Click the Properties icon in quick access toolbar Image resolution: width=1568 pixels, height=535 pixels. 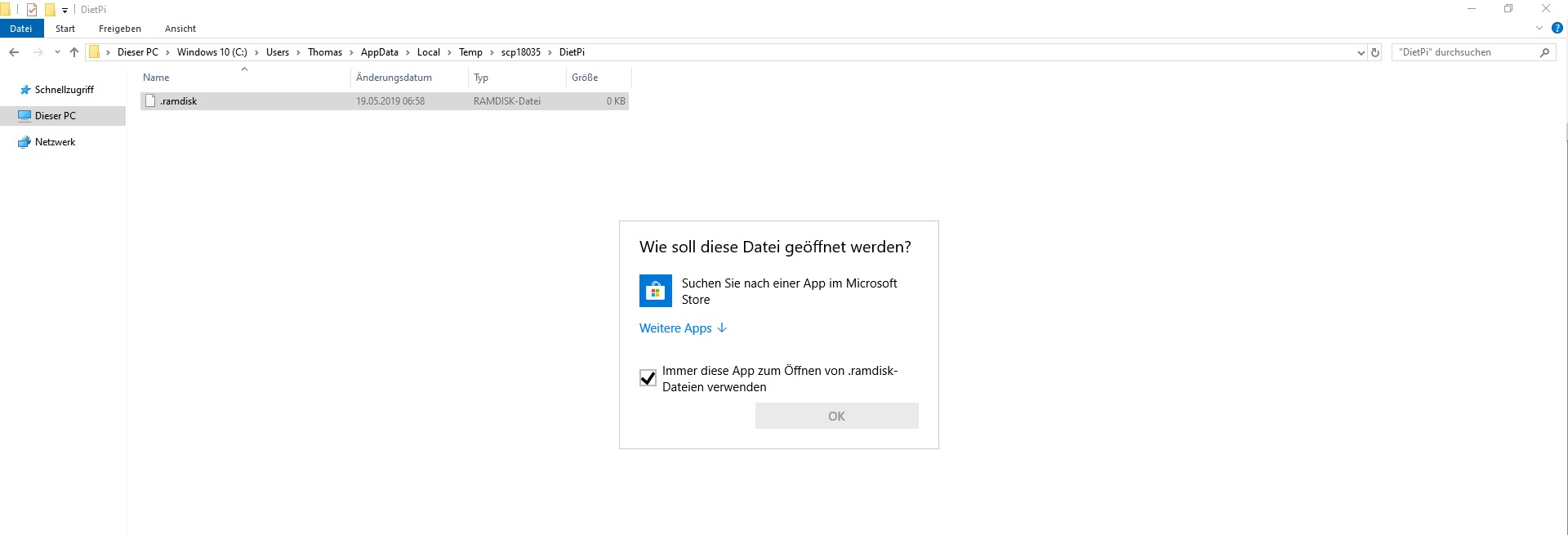(32, 10)
